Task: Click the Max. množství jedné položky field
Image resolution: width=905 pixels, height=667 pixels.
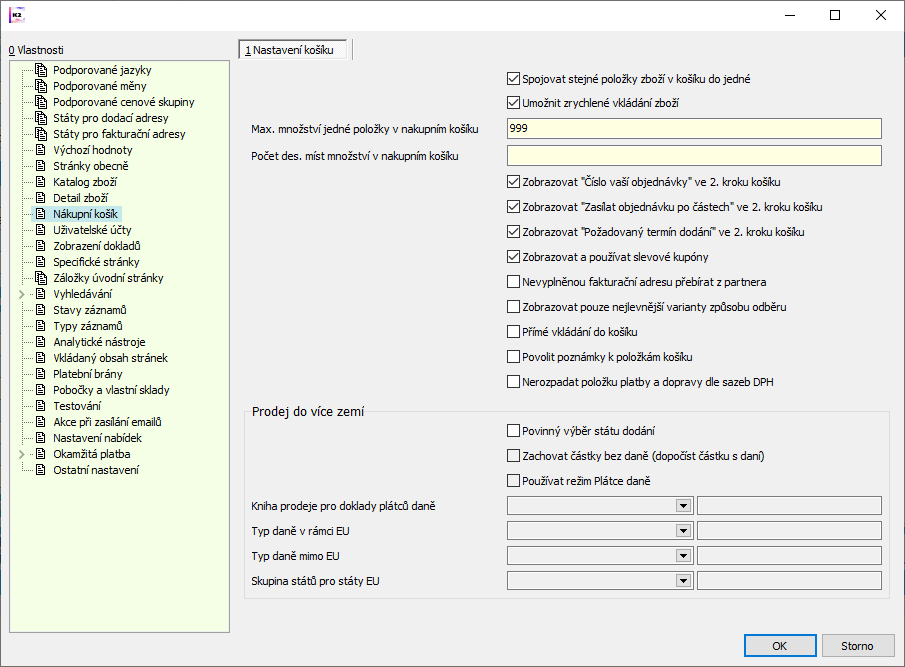Action: click(x=694, y=129)
